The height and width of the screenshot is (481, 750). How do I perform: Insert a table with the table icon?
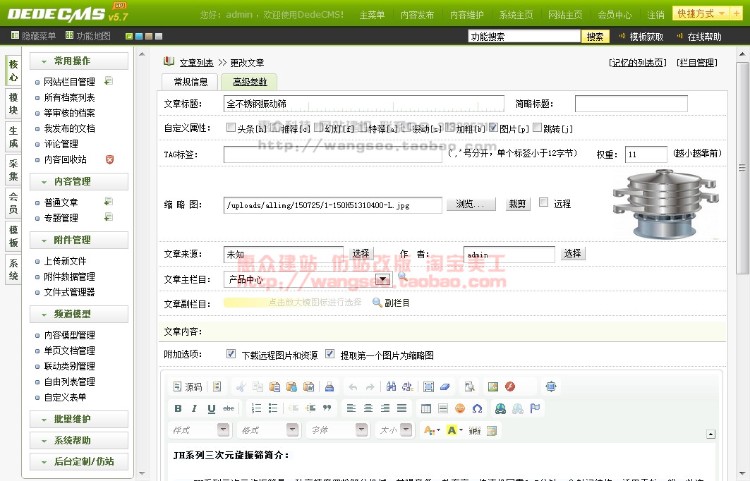tap(426, 408)
